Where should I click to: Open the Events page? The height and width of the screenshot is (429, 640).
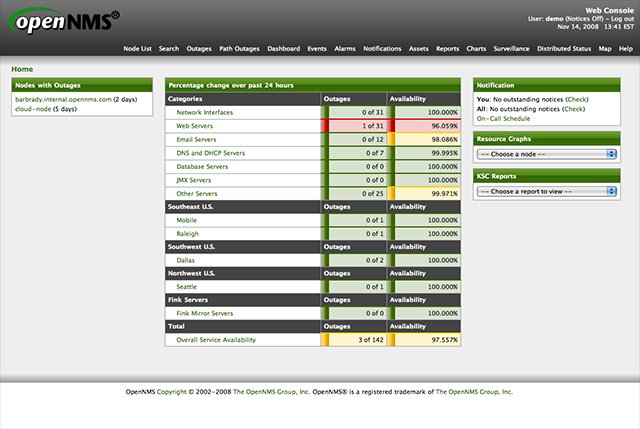pyautogui.click(x=317, y=49)
